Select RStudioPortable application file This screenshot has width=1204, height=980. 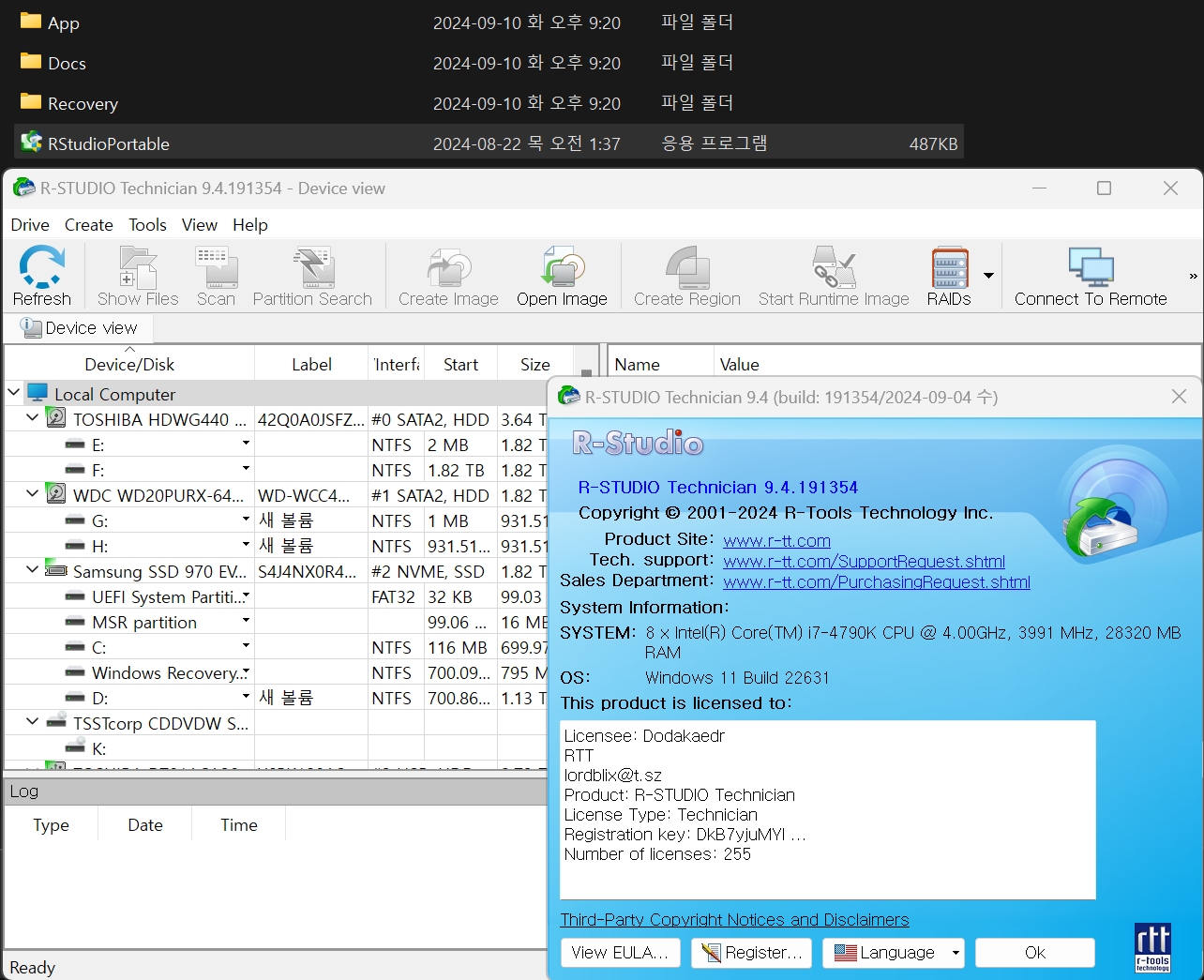click(489, 143)
